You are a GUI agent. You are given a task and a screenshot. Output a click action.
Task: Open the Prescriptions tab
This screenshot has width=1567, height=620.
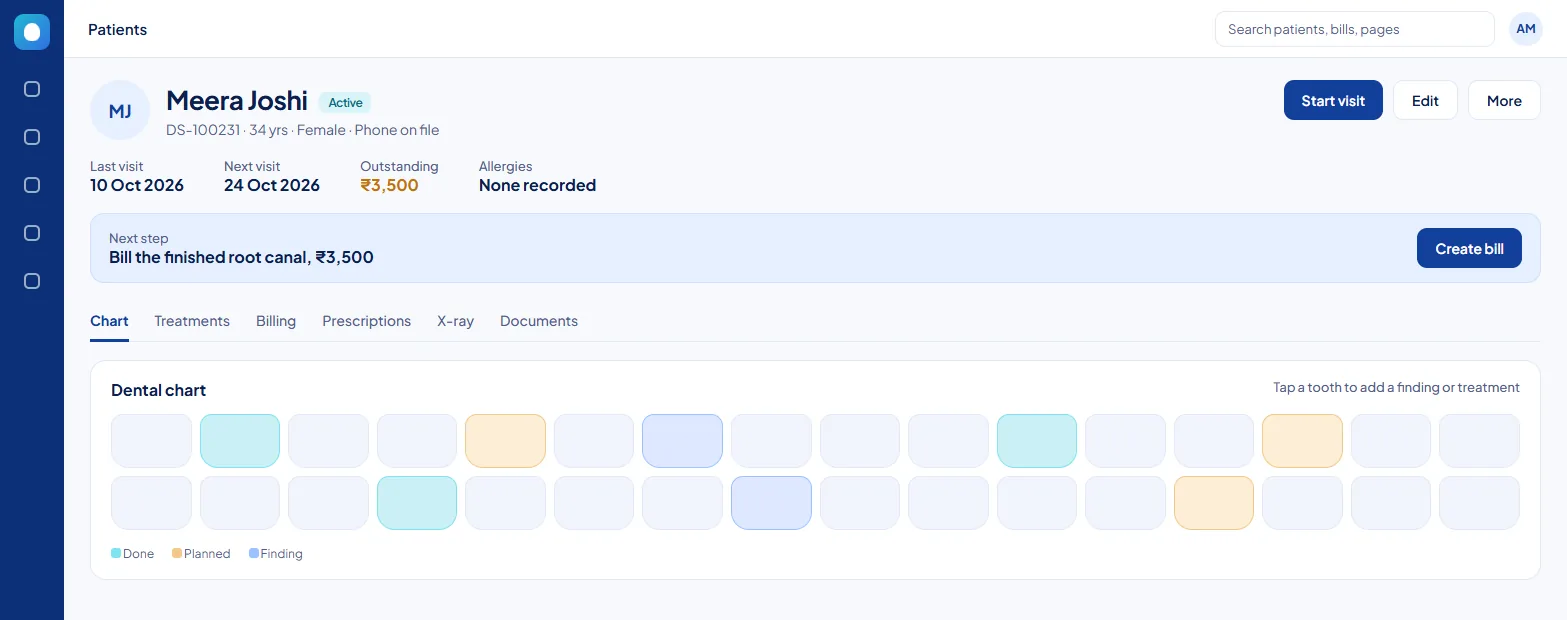[x=366, y=321]
